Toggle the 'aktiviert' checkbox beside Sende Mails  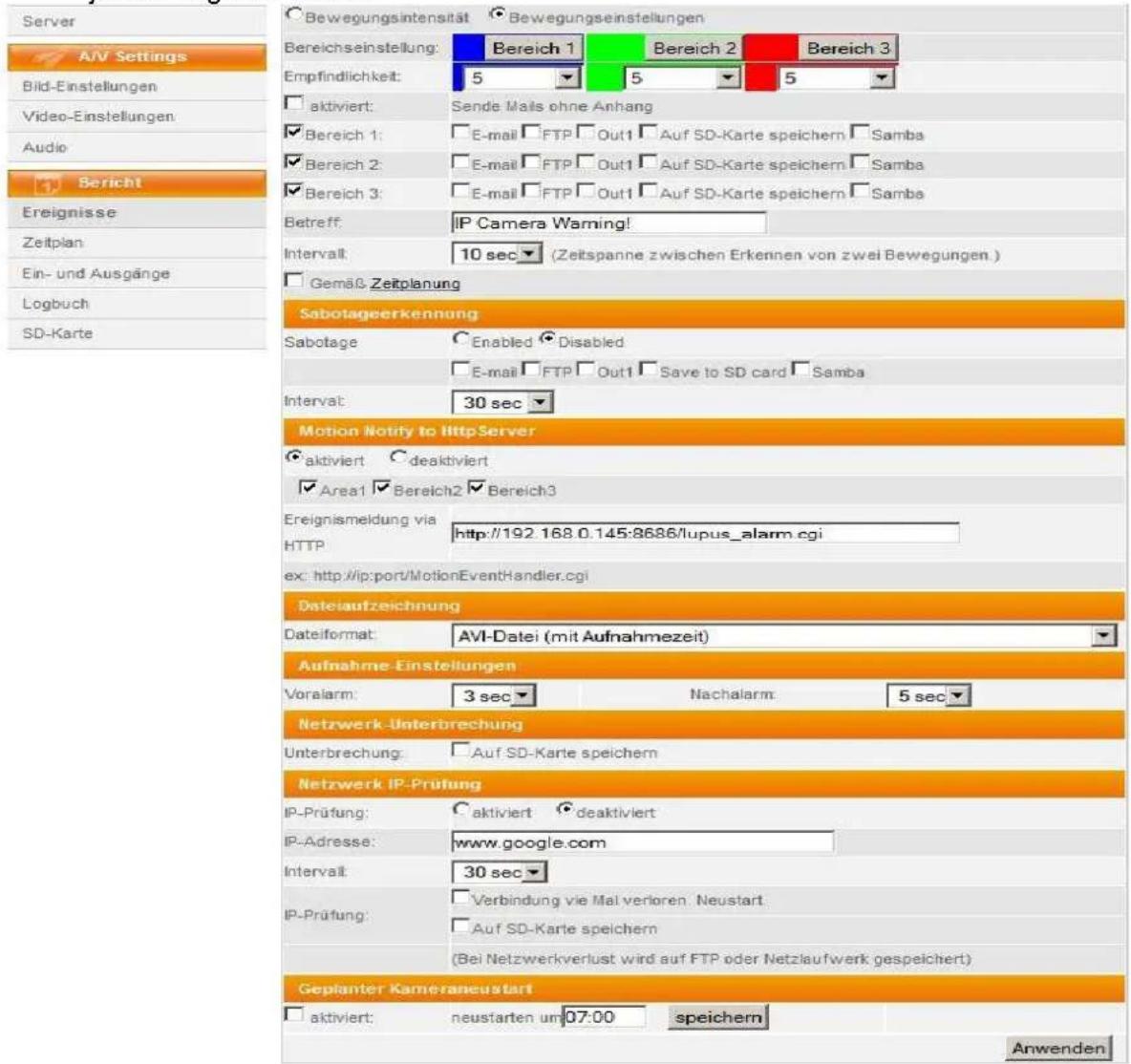pos(294,104)
